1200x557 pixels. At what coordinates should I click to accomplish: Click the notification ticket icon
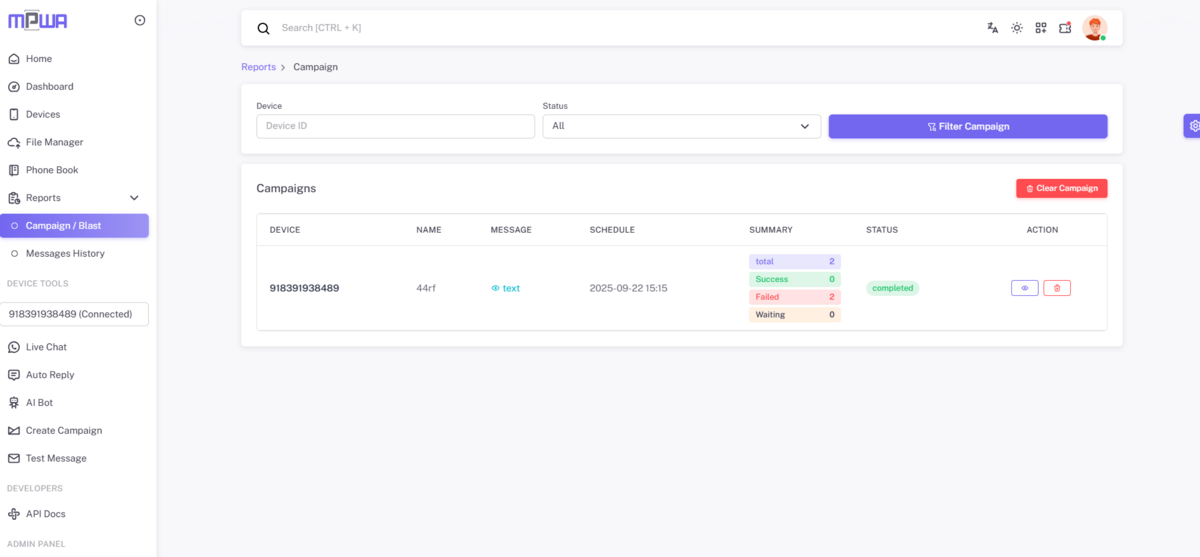click(x=1065, y=28)
